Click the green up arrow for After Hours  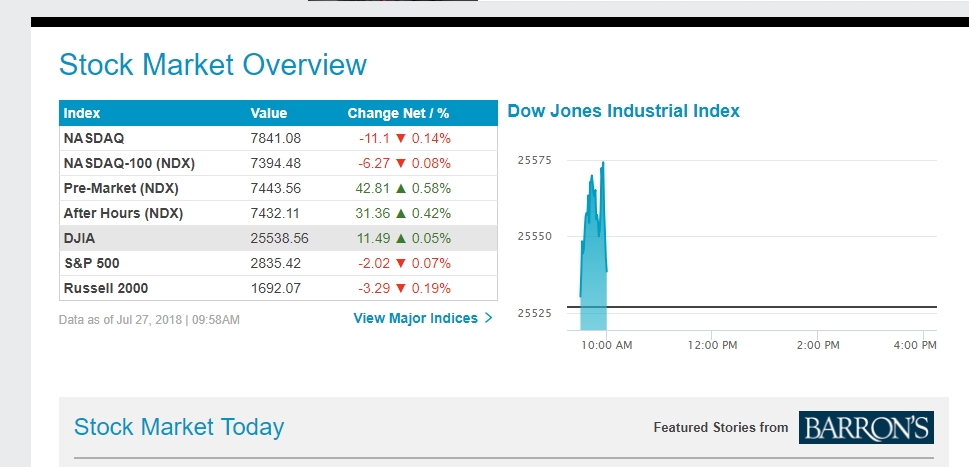point(401,213)
